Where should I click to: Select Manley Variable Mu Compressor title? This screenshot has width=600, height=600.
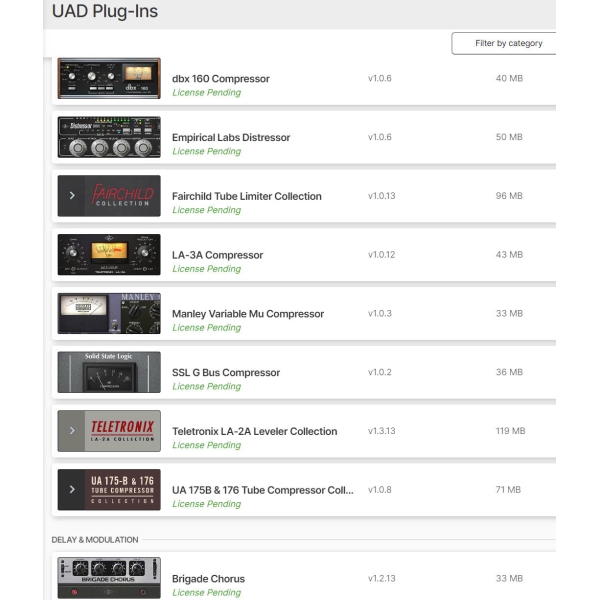(x=248, y=314)
